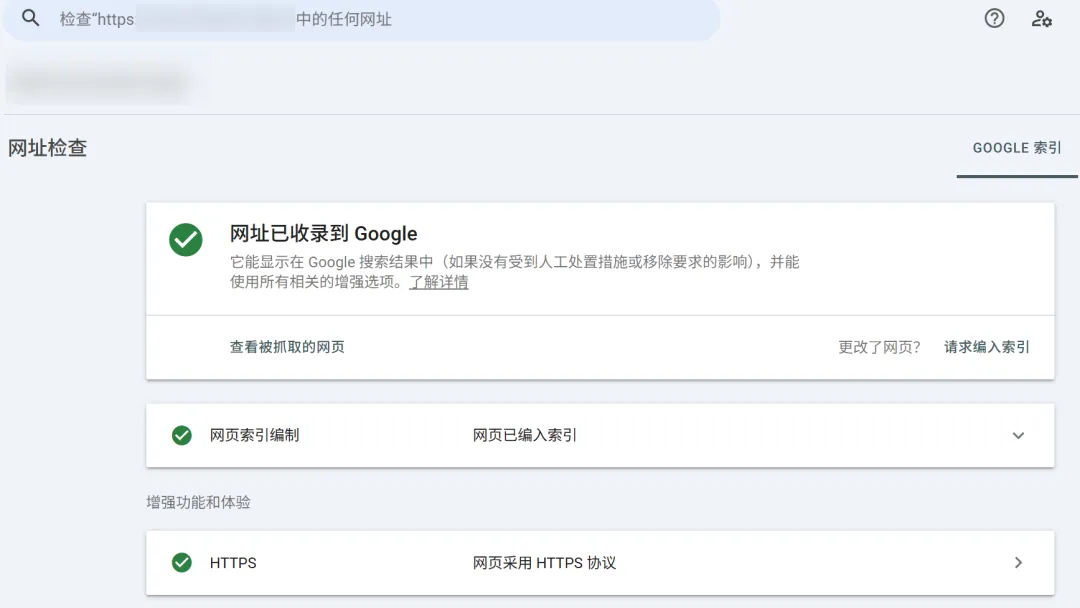Screen dimensions: 1080x608
Task: Click the green check icon beside 网页索引编制
Action: point(182,435)
